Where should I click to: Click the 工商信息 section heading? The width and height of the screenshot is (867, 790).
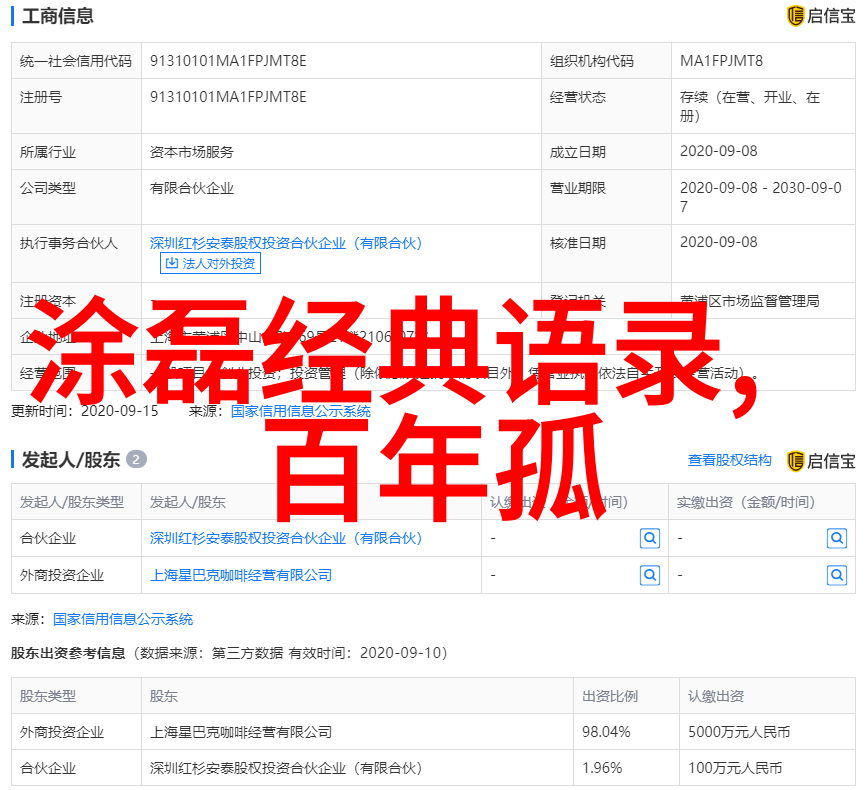(58, 16)
